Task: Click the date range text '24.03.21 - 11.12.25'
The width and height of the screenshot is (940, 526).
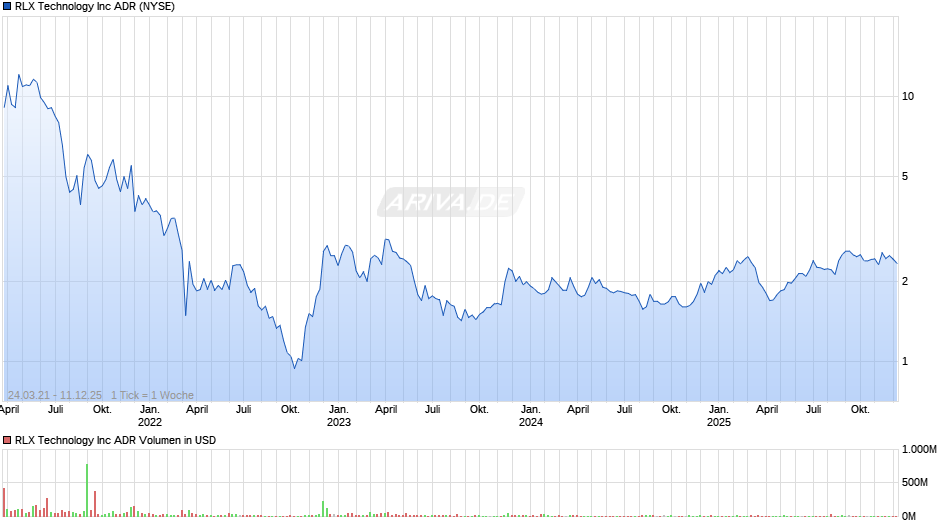Action: pos(55,395)
